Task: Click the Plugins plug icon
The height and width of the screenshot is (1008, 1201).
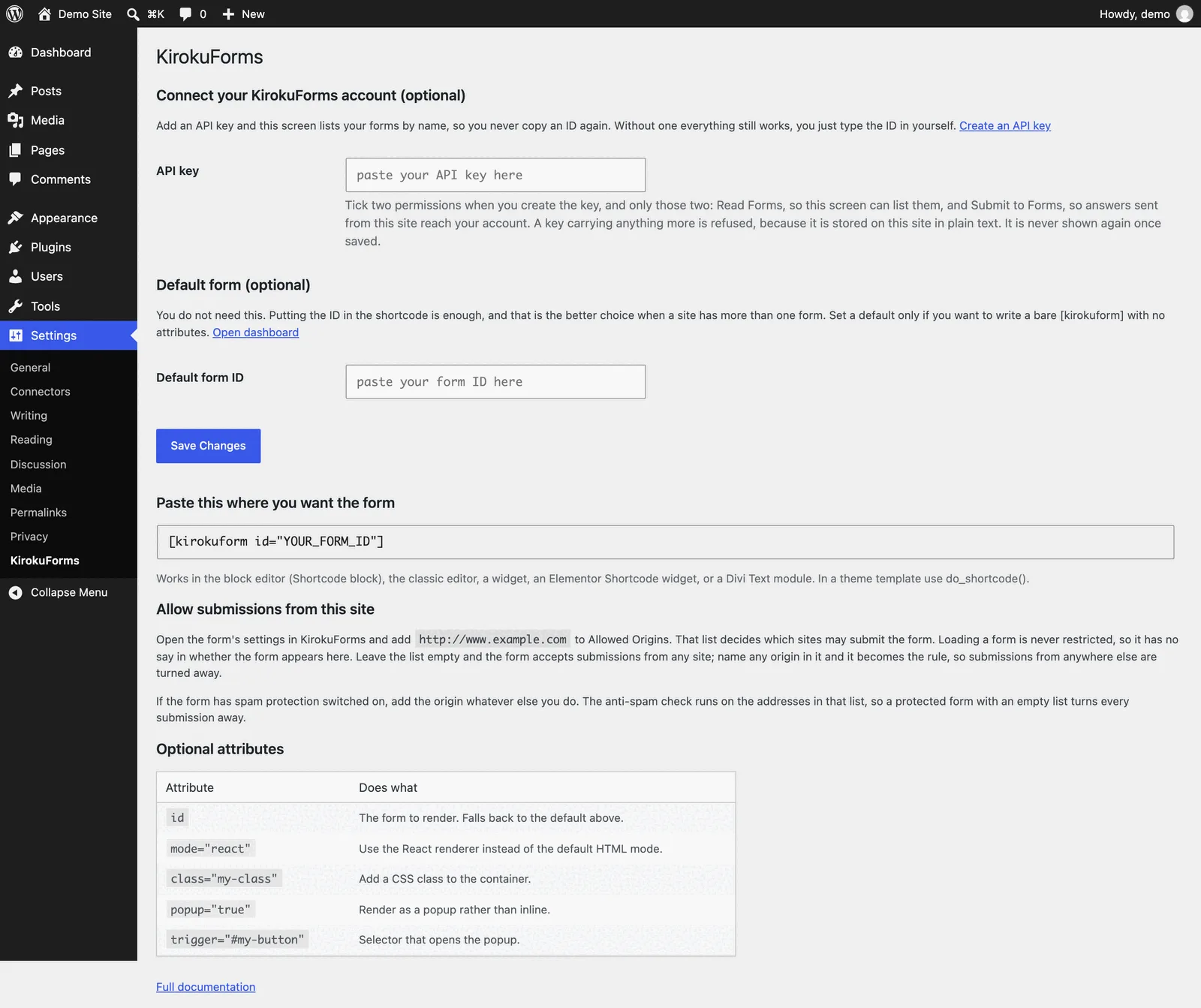Action: (15, 247)
